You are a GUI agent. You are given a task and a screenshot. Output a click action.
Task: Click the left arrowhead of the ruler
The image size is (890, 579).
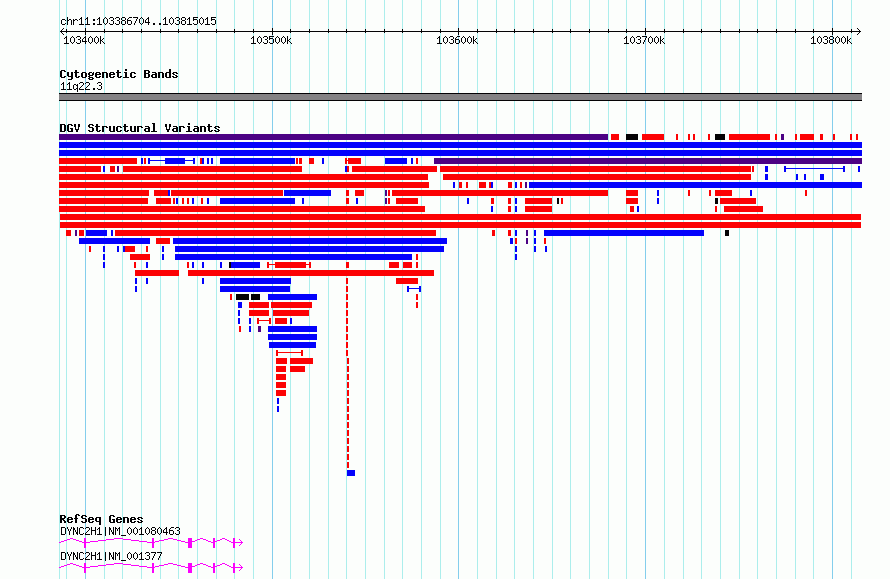pyautogui.click(x=62, y=32)
